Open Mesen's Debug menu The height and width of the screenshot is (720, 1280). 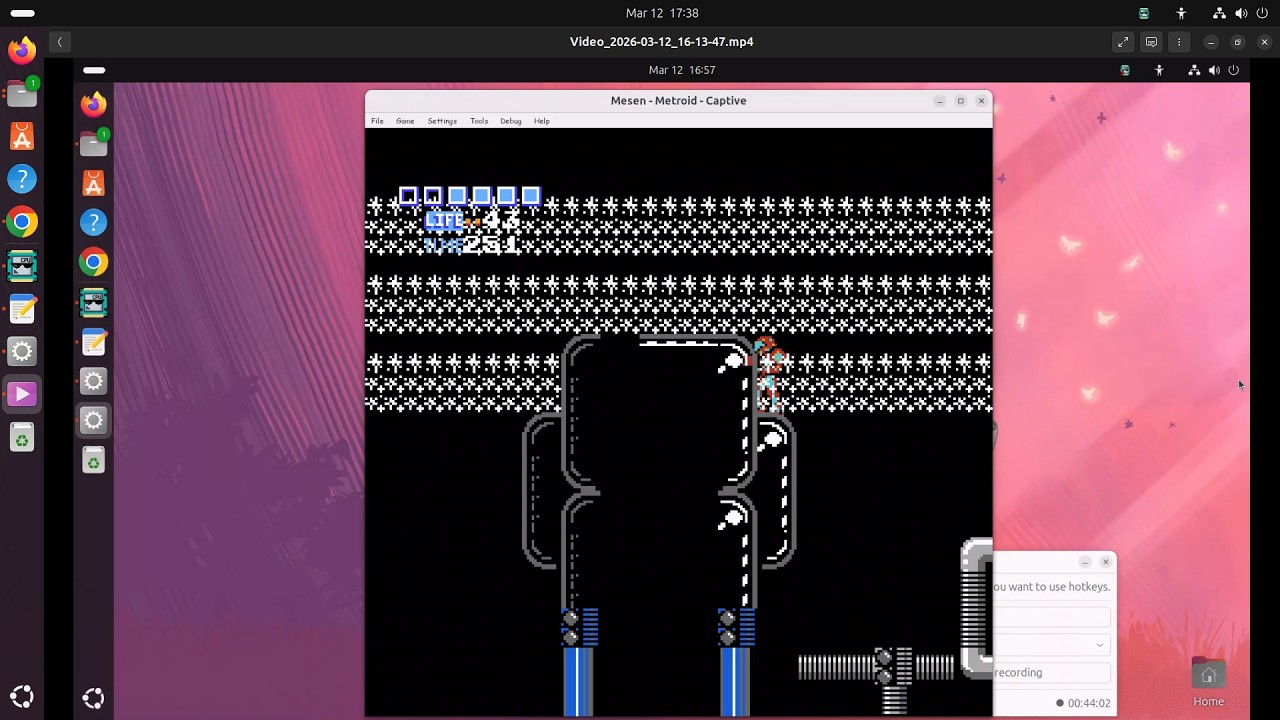pos(511,121)
